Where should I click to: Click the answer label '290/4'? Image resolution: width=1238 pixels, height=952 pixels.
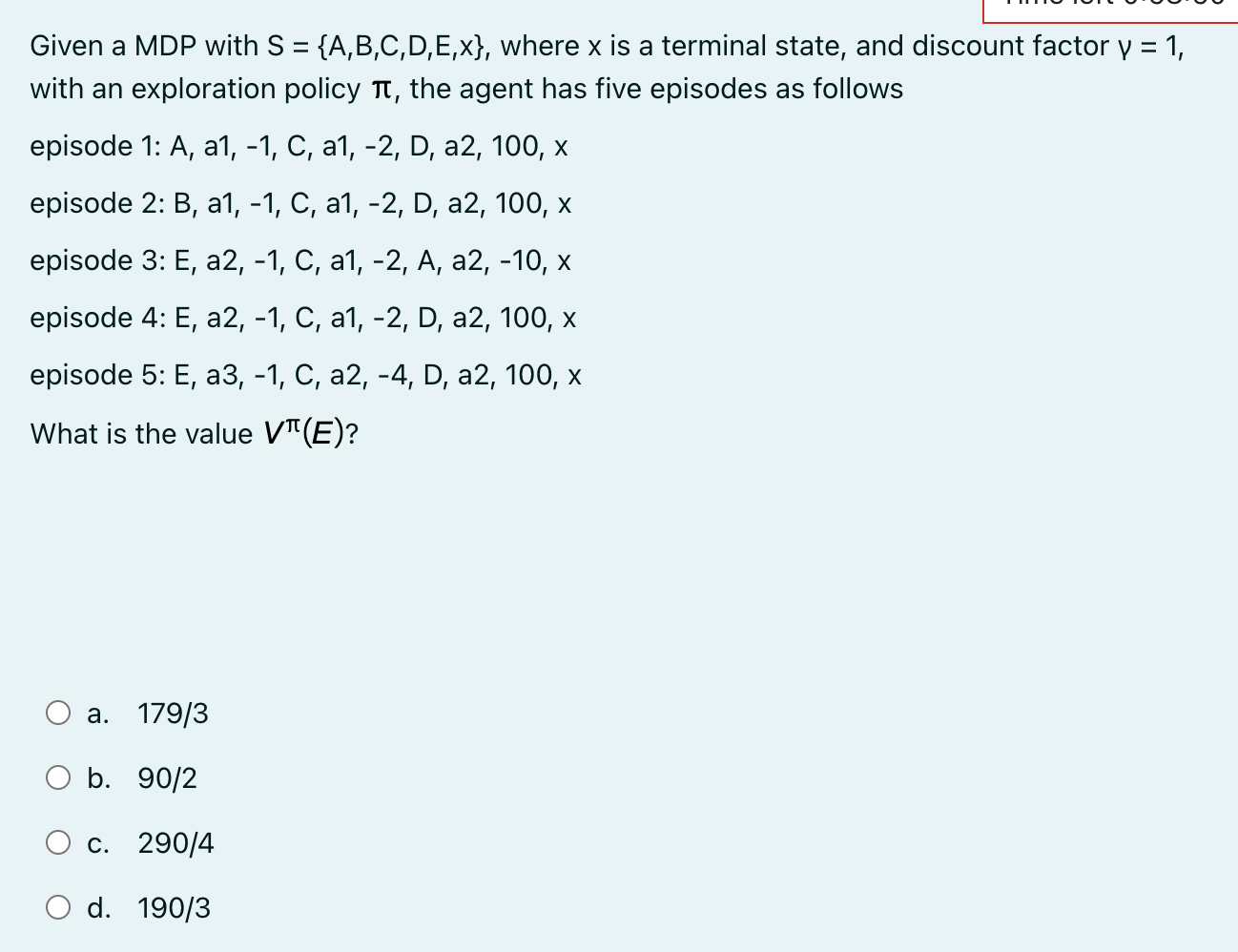point(177,842)
